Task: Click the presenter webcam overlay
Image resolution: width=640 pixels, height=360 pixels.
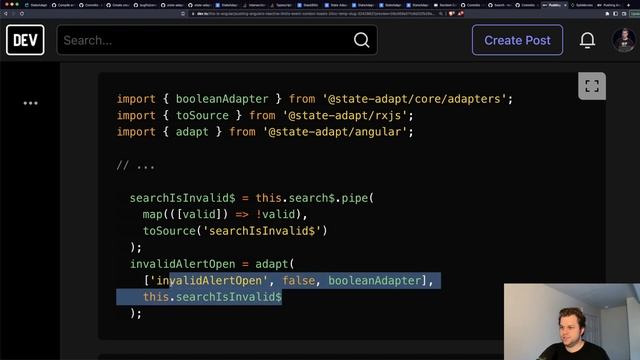Action: [x=572, y=322]
